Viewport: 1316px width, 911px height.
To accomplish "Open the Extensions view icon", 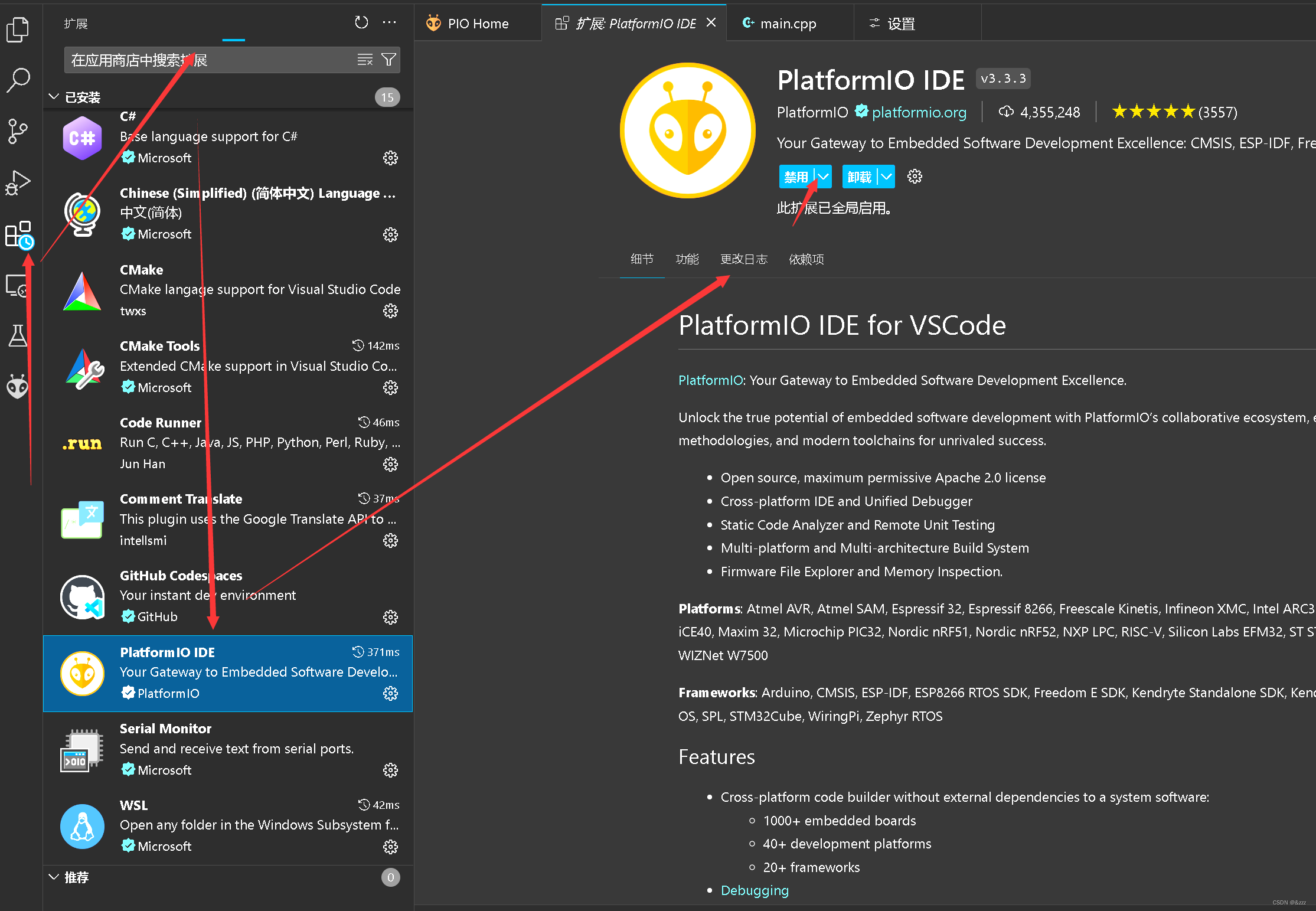I will 19,235.
